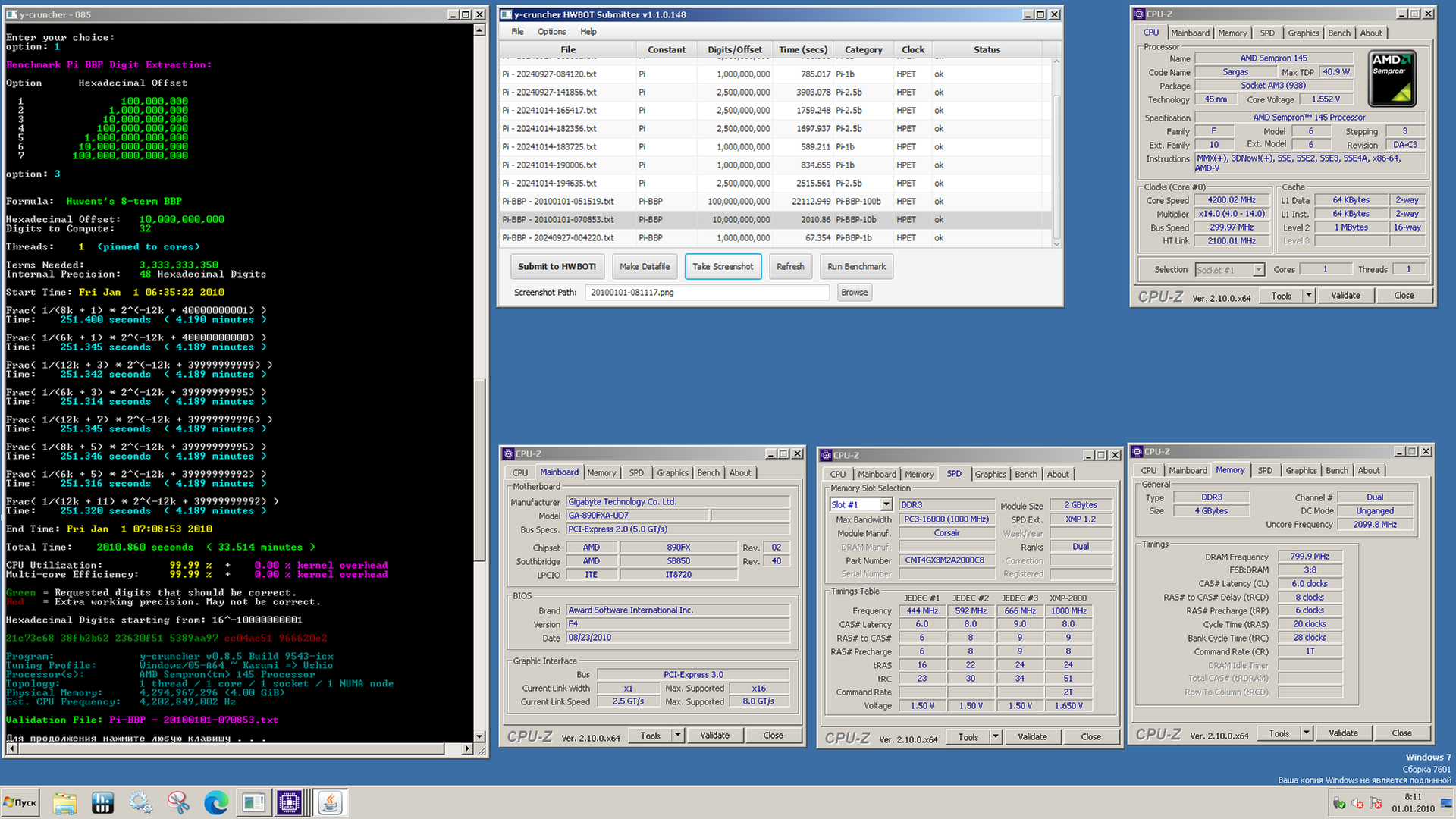
Task: Click DRAM Frequency value 799.9 MHz
Action: (1310, 557)
